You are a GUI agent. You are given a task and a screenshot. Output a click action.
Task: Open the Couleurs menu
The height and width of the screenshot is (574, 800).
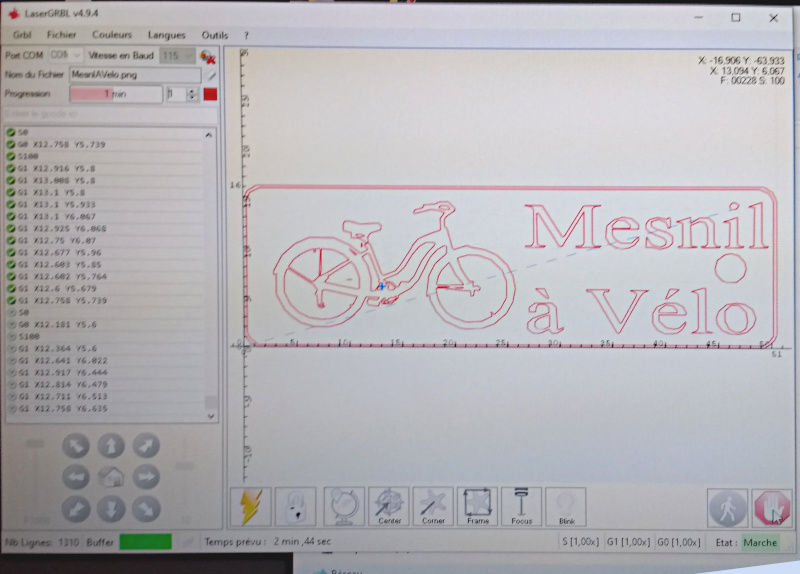pyautogui.click(x=112, y=35)
